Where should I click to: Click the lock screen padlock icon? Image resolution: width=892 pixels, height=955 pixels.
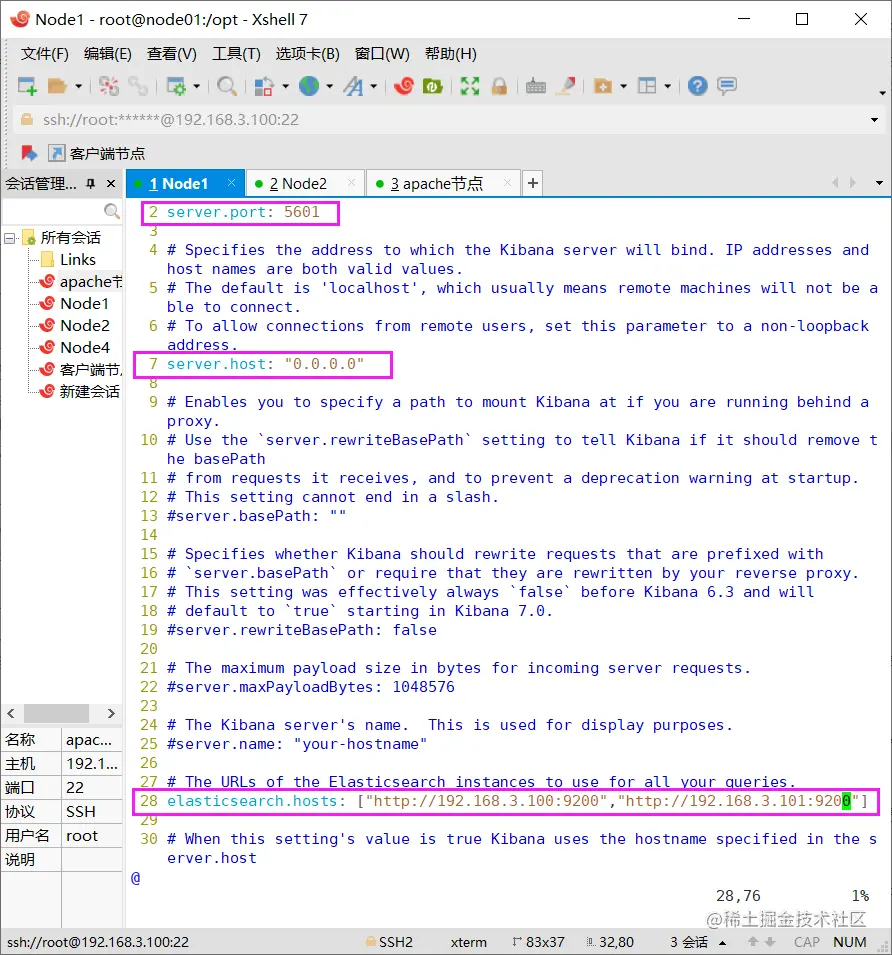tap(499, 86)
